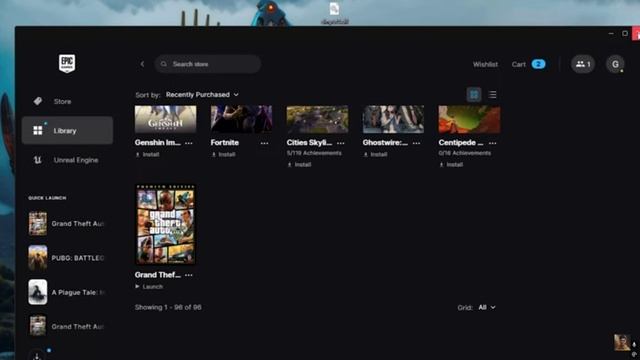Click Centipede achievements text

464,153
